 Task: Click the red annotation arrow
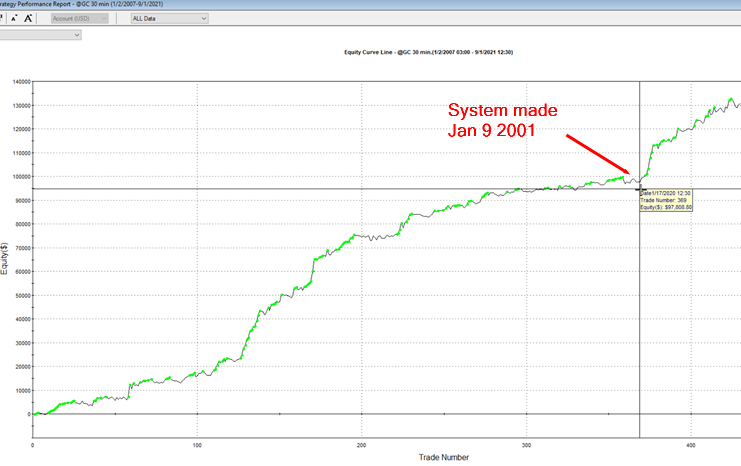598,153
